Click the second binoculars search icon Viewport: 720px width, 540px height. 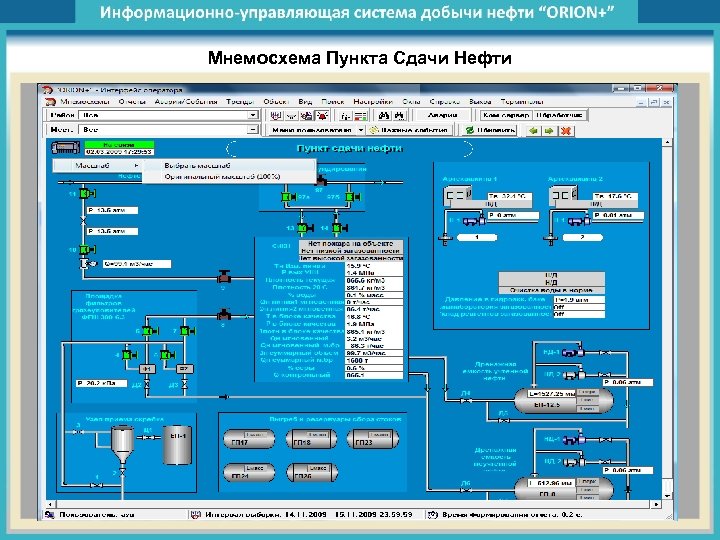coord(399,115)
